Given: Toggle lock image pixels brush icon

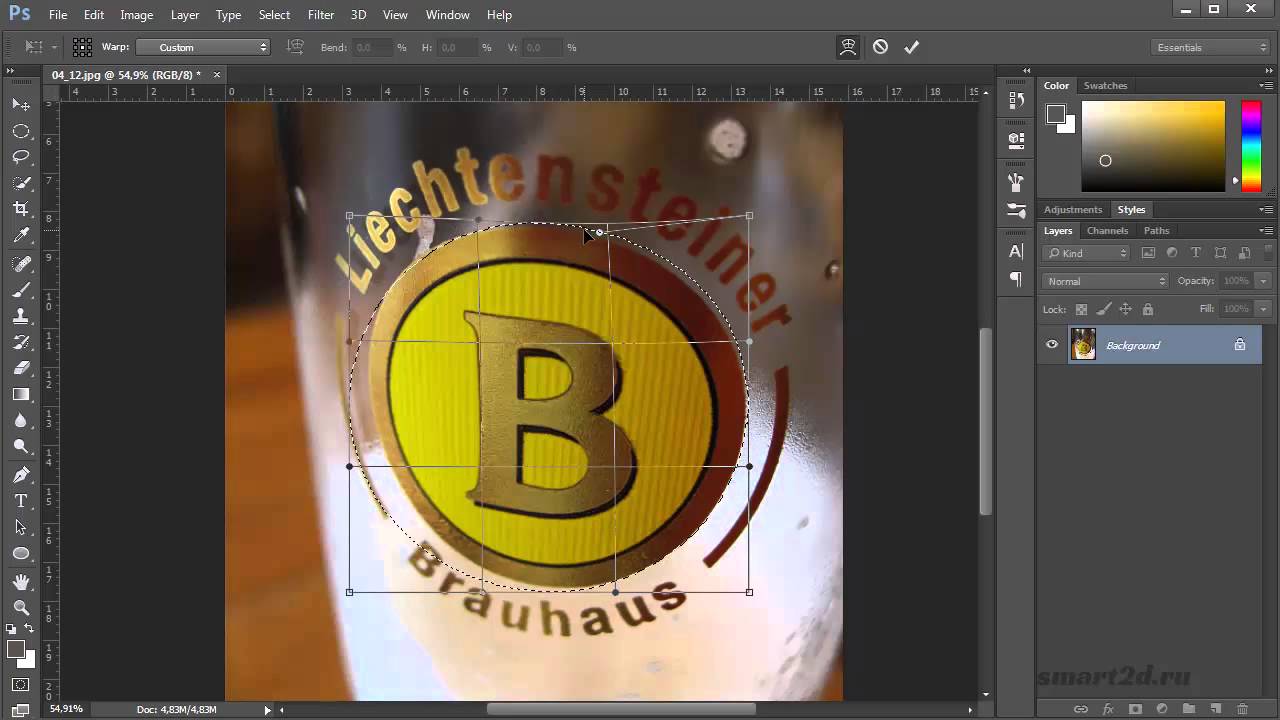Looking at the screenshot, I should tap(1104, 309).
